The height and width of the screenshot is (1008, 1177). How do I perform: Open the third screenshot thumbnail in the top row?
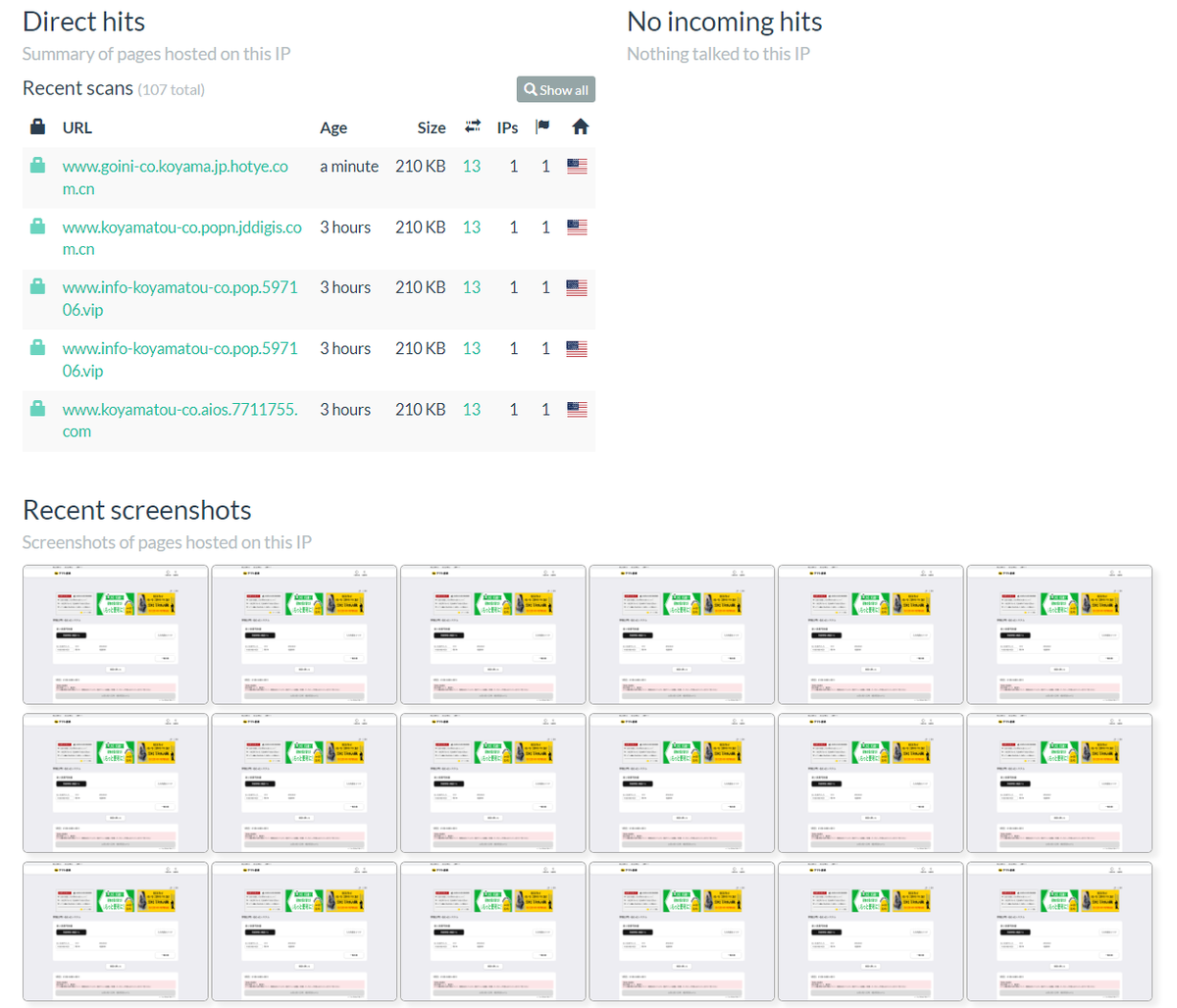(493, 634)
